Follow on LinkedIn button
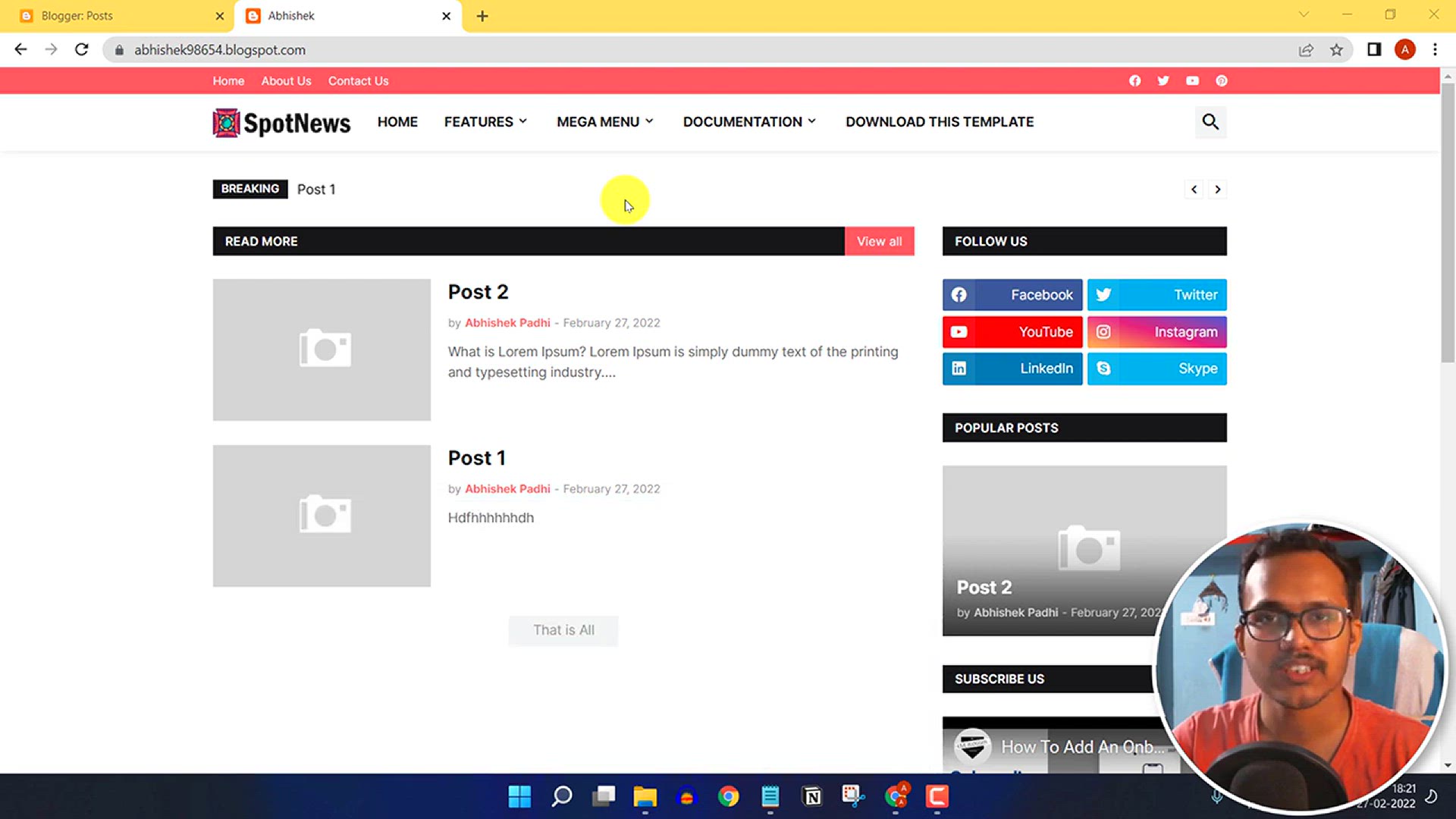Image resolution: width=1456 pixels, height=819 pixels. (1012, 369)
